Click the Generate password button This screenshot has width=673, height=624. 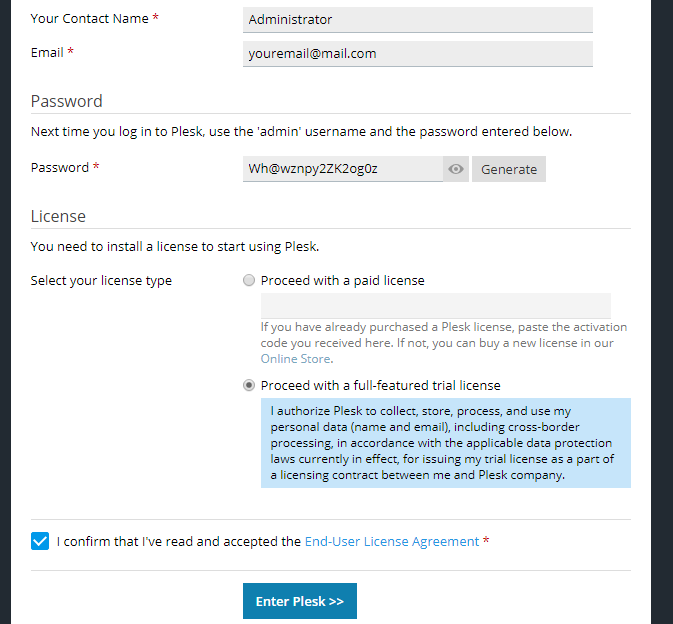click(x=509, y=169)
